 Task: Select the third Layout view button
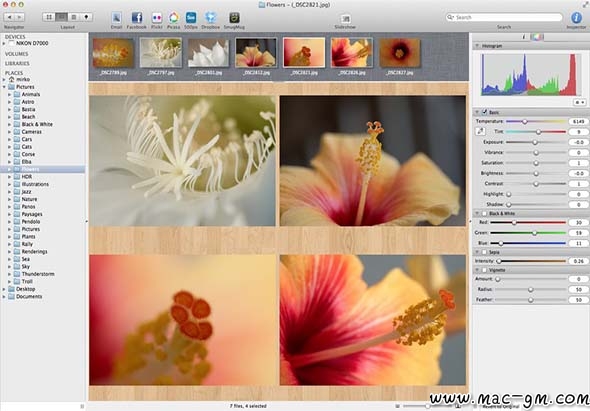pyautogui.click(x=74, y=17)
